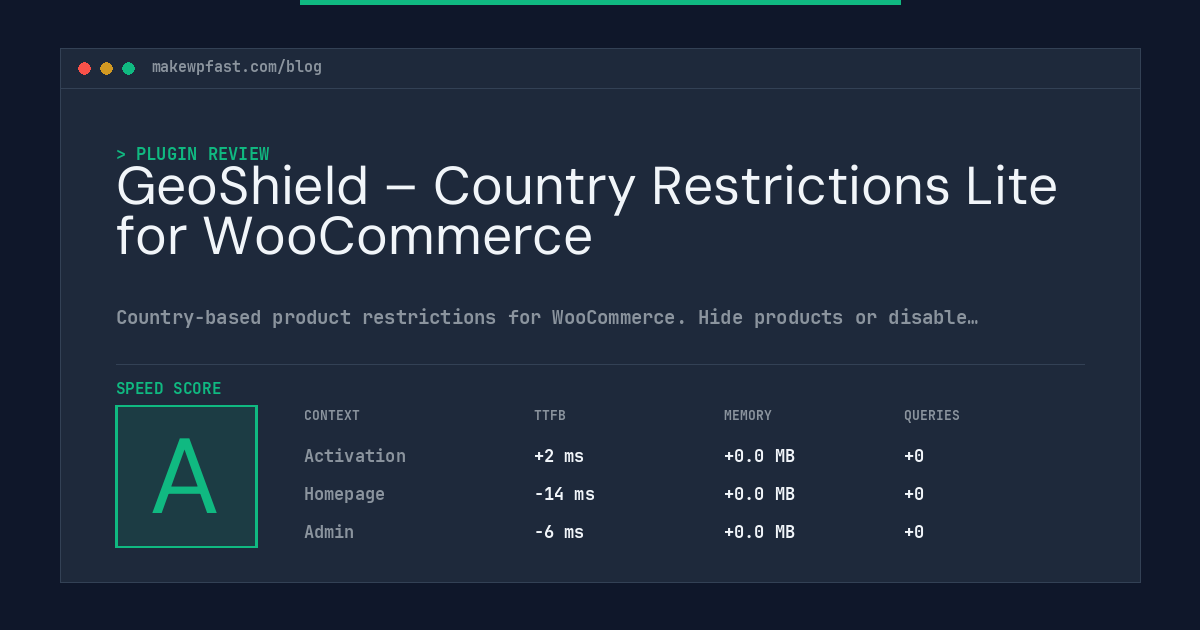Image resolution: width=1200 pixels, height=630 pixels.
Task: Click the Admin queries +0 value
Action: tap(914, 532)
